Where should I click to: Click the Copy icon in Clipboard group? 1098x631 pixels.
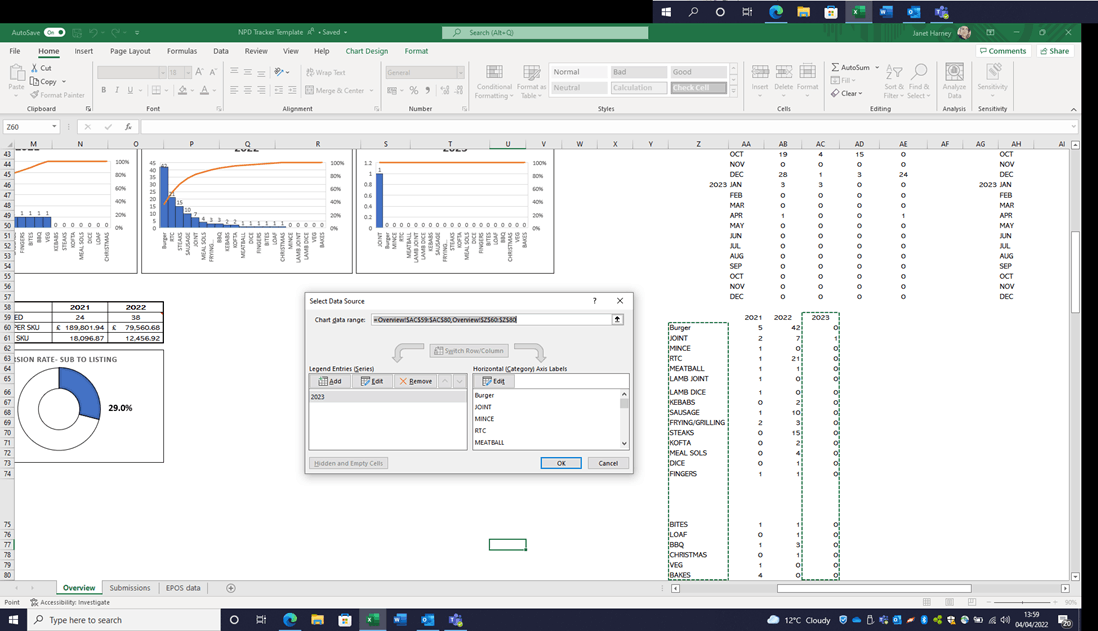[34, 81]
